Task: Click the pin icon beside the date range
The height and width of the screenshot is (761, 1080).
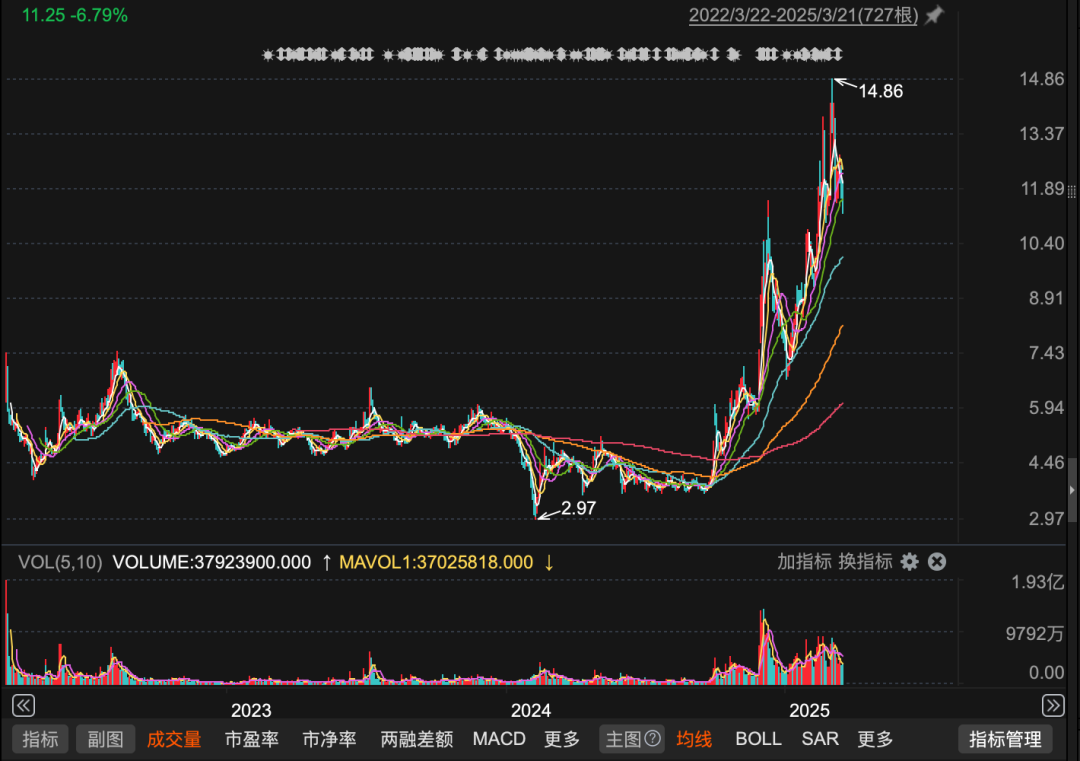Action: tap(932, 15)
